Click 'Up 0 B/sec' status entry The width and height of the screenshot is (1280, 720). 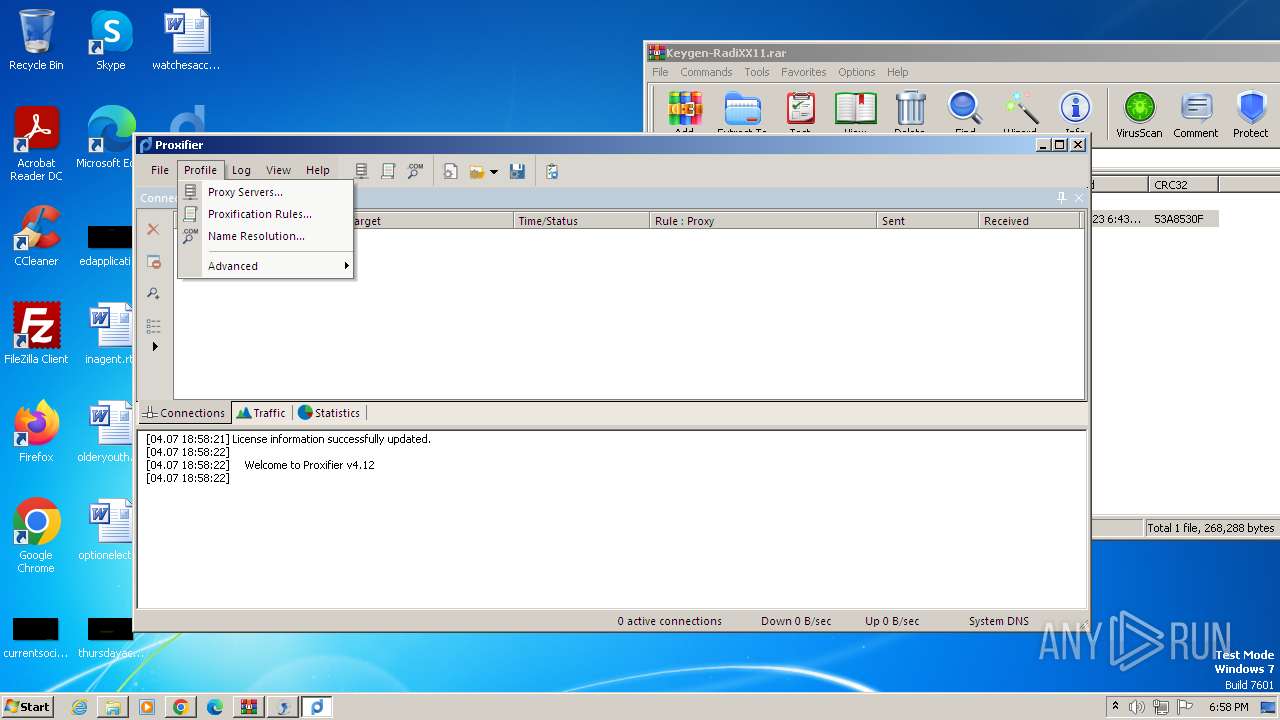pyautogui.click(x=892, y=621)
